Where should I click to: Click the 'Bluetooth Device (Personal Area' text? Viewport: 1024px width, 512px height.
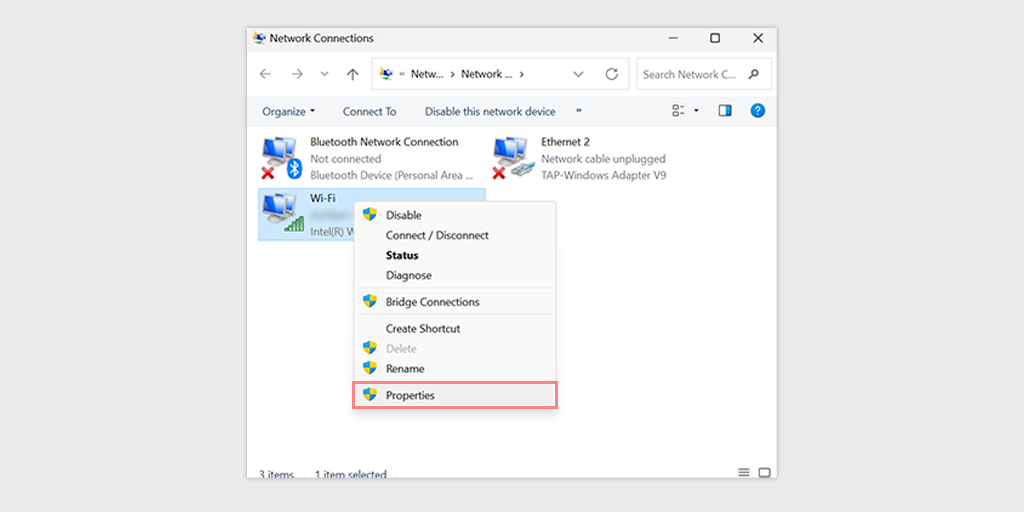point(392,175)
